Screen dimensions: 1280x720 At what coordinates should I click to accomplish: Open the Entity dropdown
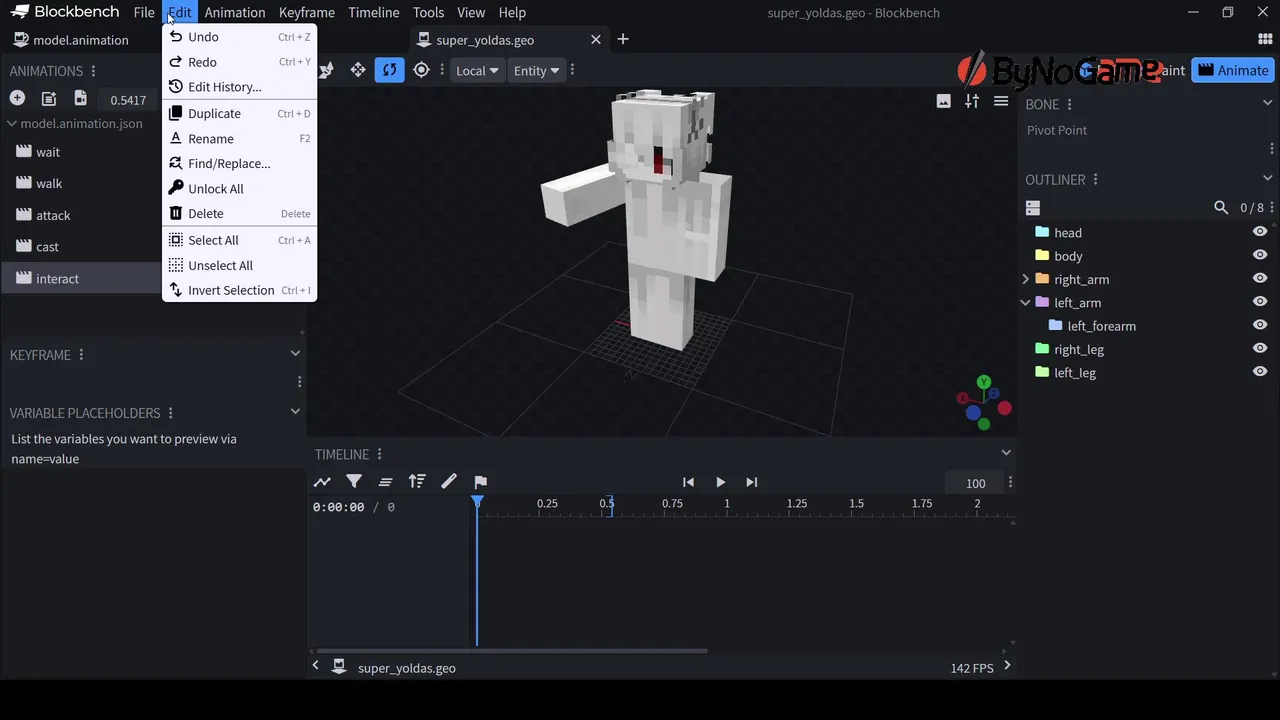click(536, 70)
